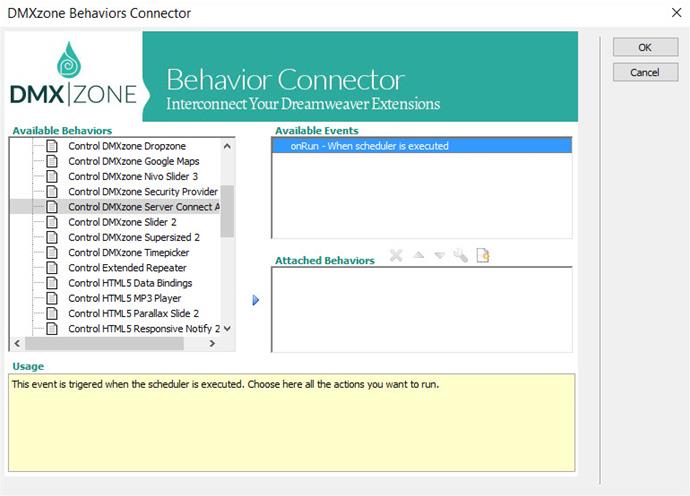Select Control Extended Repeater behavior
690x496 pixels.
pyautogui.click(x=127, y=268)
